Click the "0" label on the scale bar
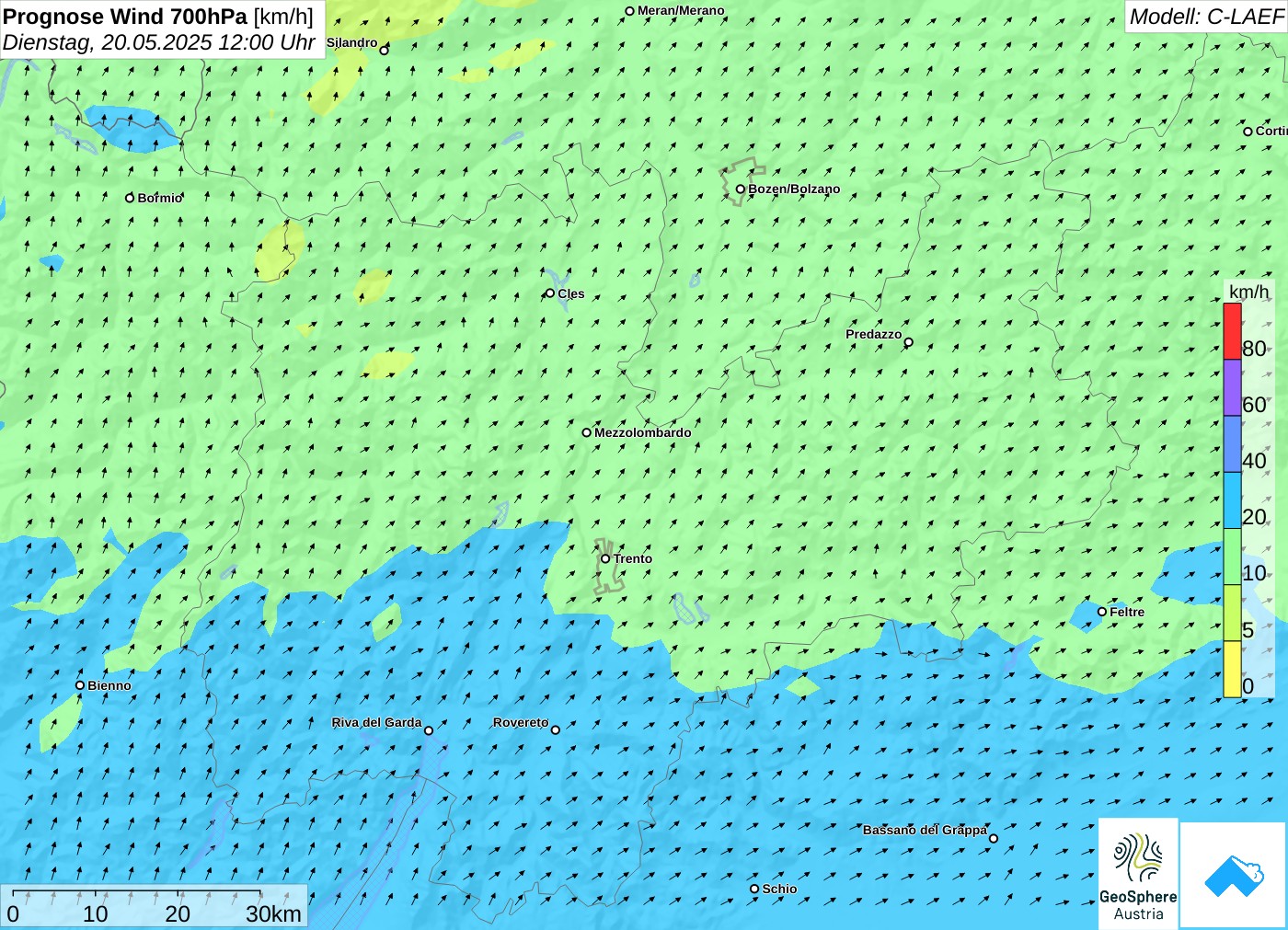The height and width of the screenshot is (930, 1288). pos(13,914)
